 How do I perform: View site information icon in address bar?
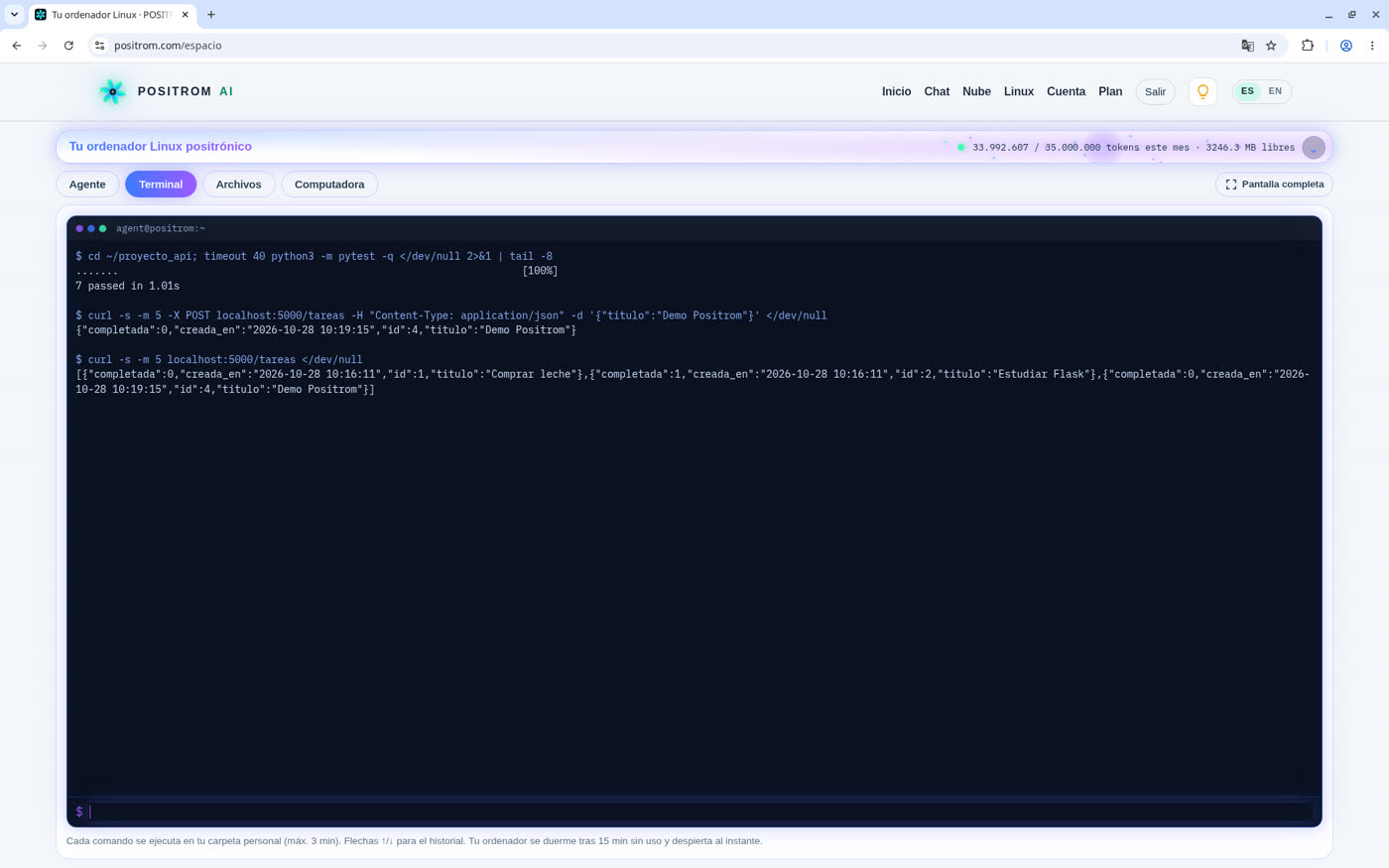[100, 46]
